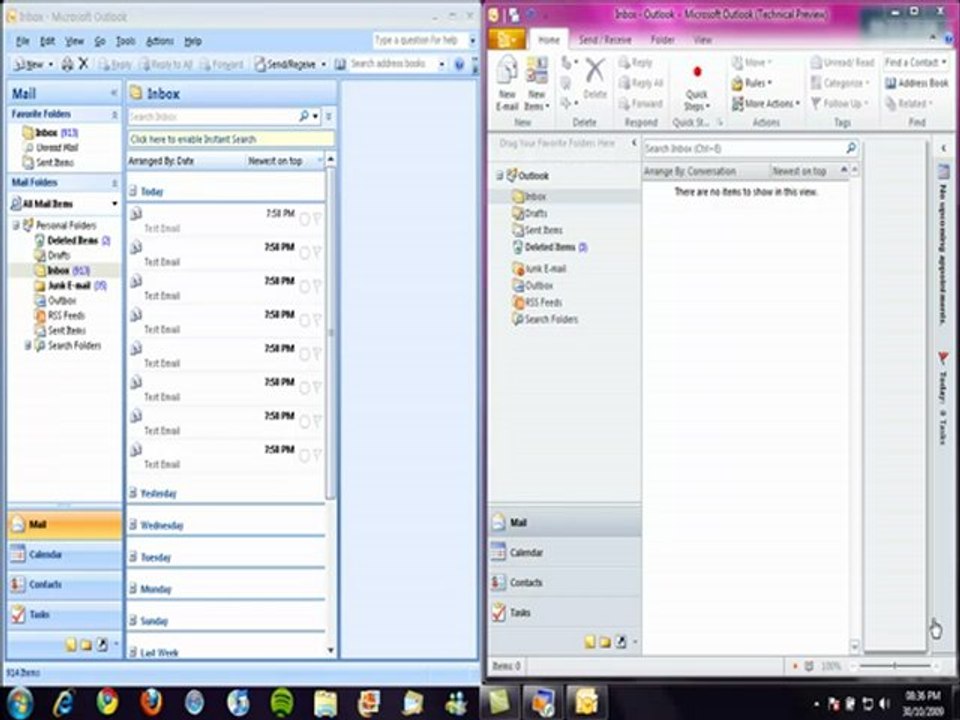Switch to View ribbon tab
The image size is (960, 720).
[702, 40]
